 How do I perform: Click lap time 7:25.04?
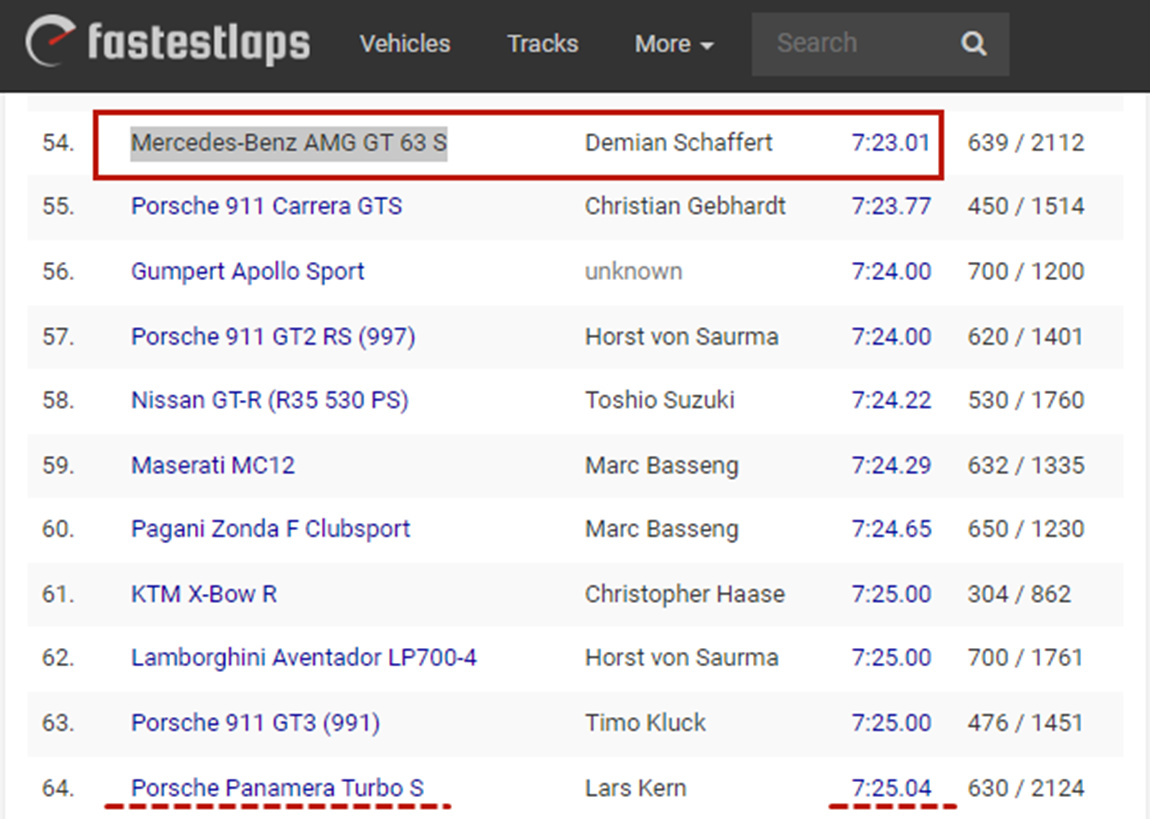891,788
